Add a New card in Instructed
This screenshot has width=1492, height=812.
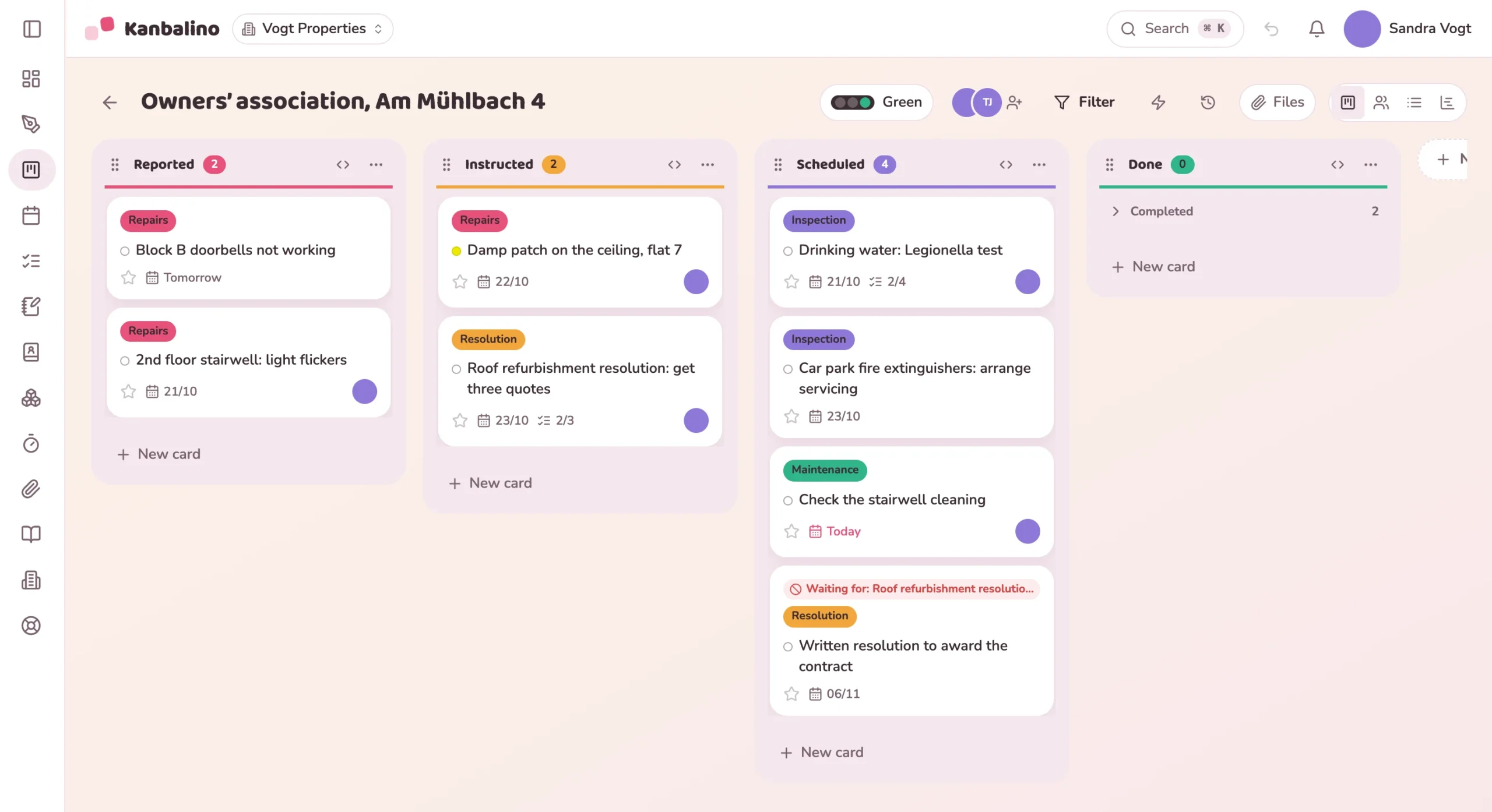(x=490, y=483)
